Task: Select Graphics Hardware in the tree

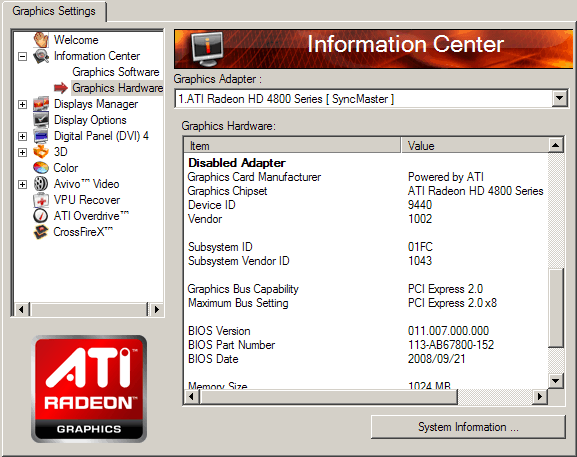Action: coord(117,88)
